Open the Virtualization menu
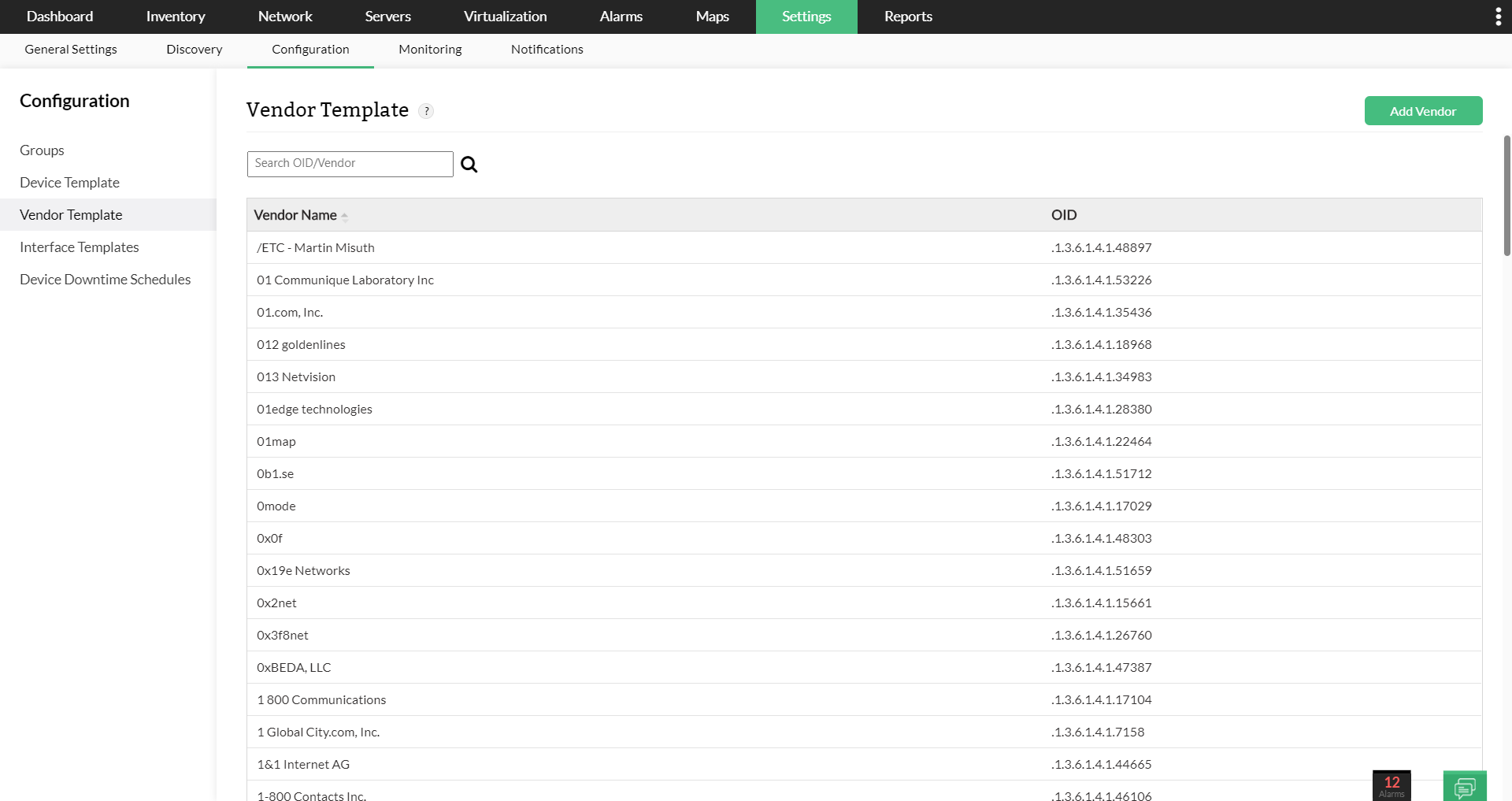This screenshot has height=801, width=1512. point(506,17)
